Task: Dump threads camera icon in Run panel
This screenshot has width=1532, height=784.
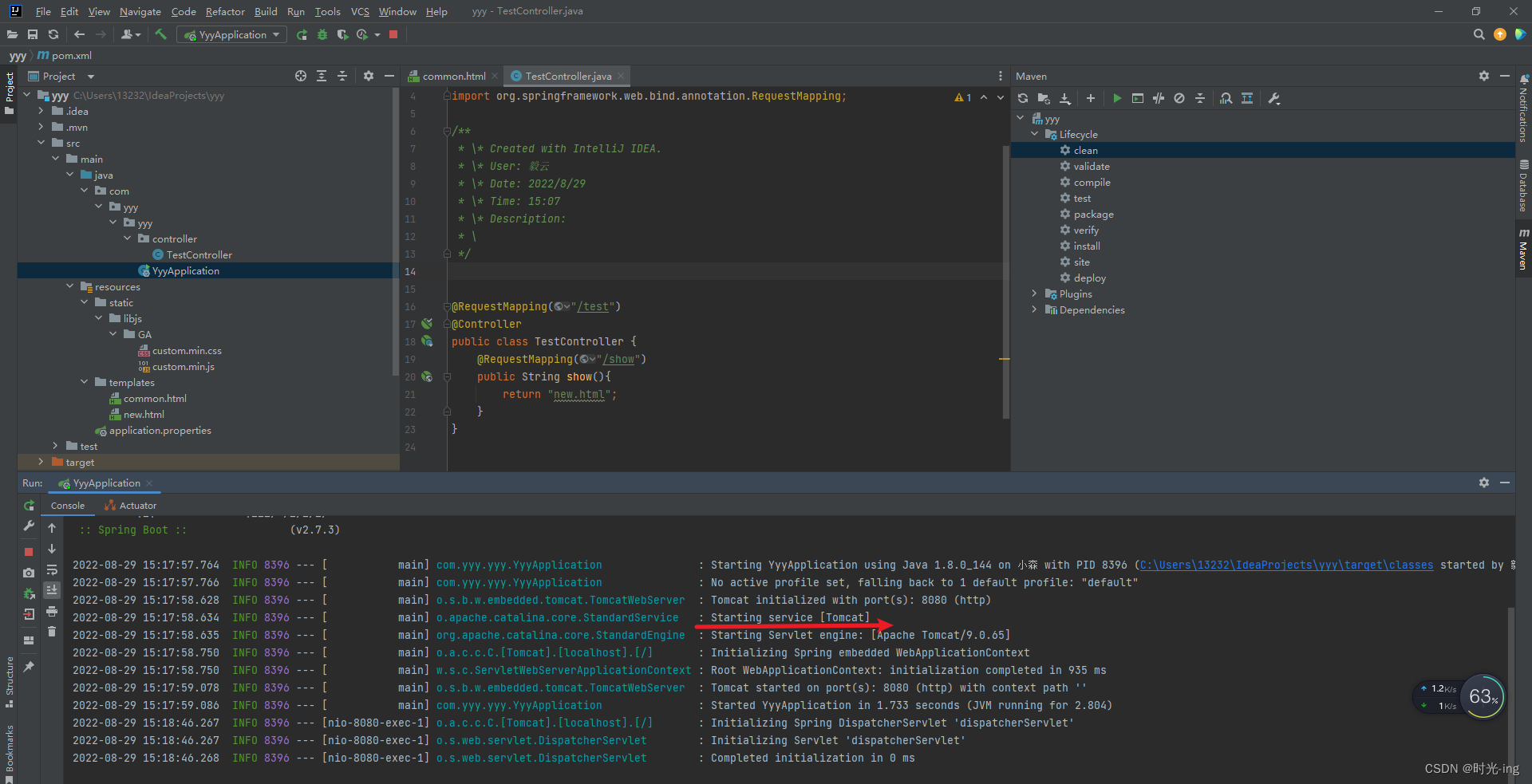Action: (29, 573)
